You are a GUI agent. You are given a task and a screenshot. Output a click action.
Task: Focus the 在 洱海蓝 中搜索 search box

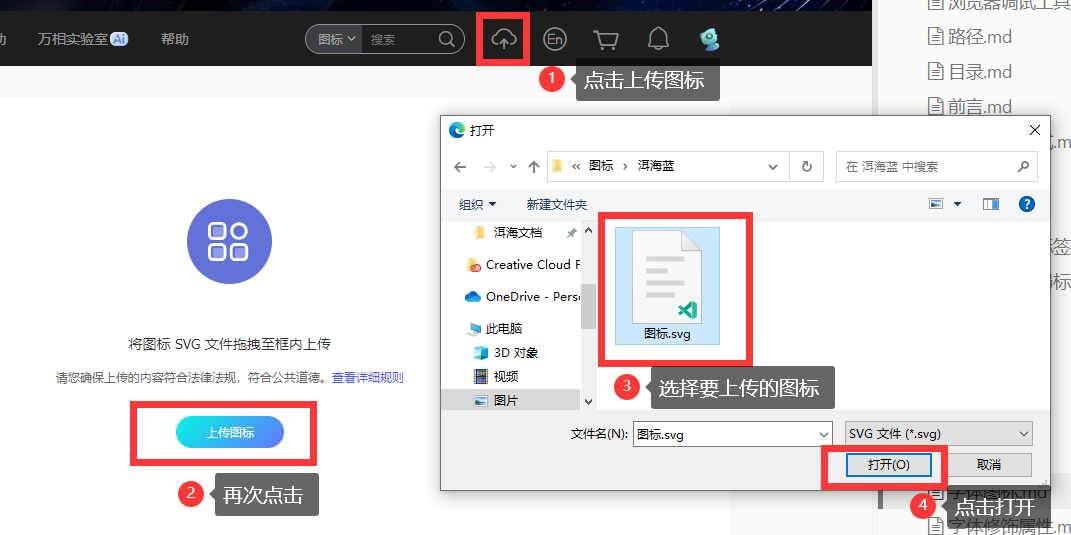pyautogui.click(x=936, y=167)
